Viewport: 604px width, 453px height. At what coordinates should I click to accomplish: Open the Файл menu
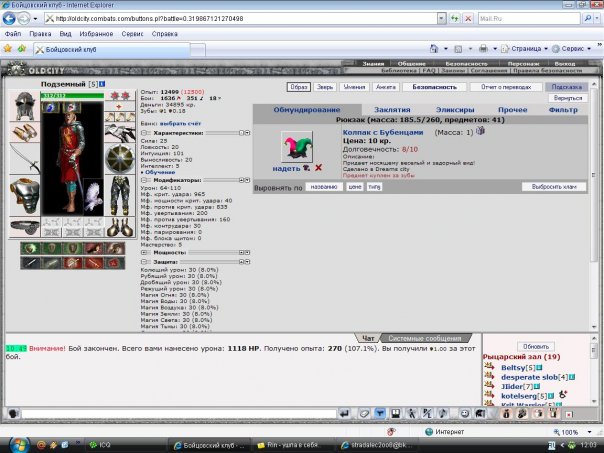pyautogui.click(x=13, y=34)
